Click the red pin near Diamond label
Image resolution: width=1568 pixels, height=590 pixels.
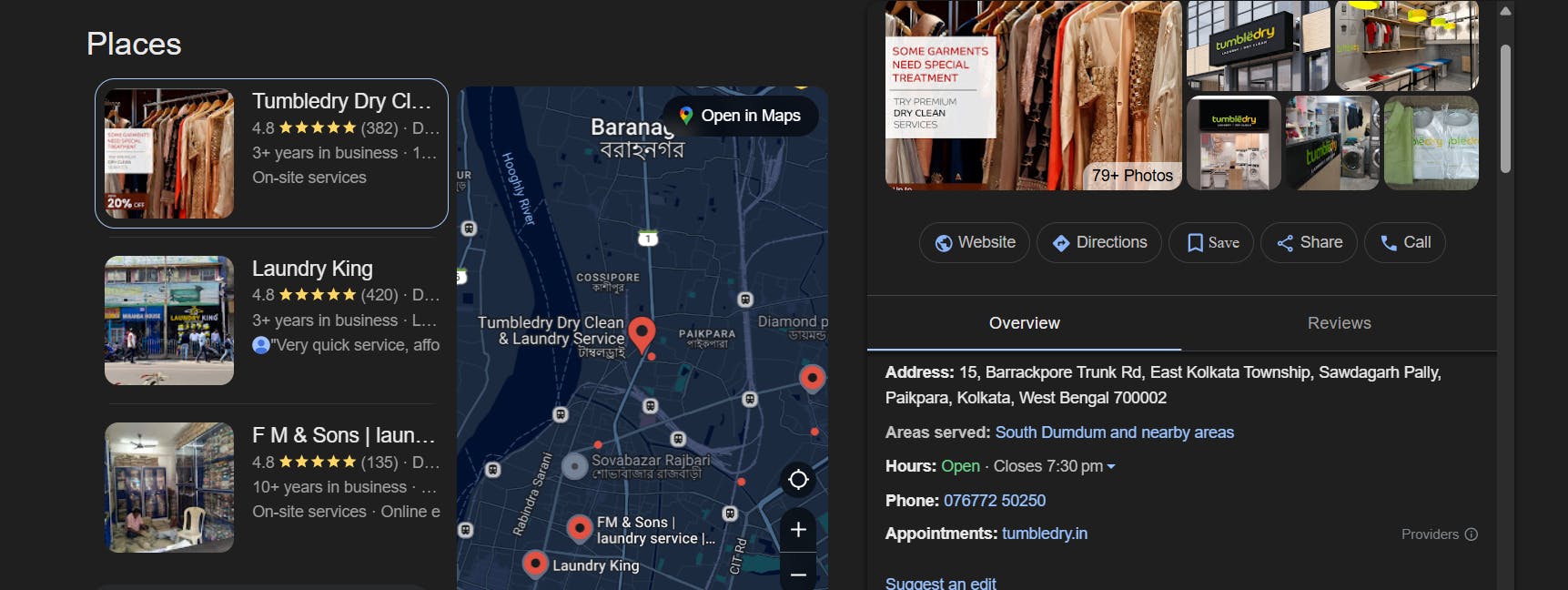click(x=812, y=377)
